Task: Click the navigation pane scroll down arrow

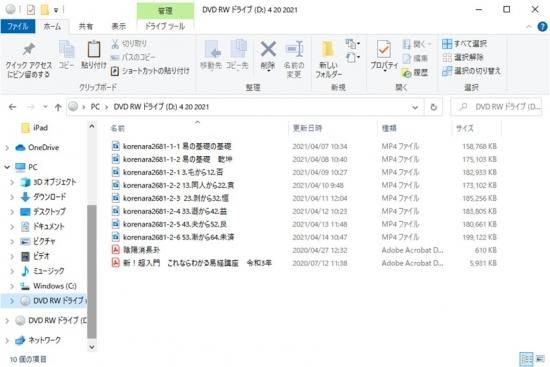Action: (x=92, y=347)
